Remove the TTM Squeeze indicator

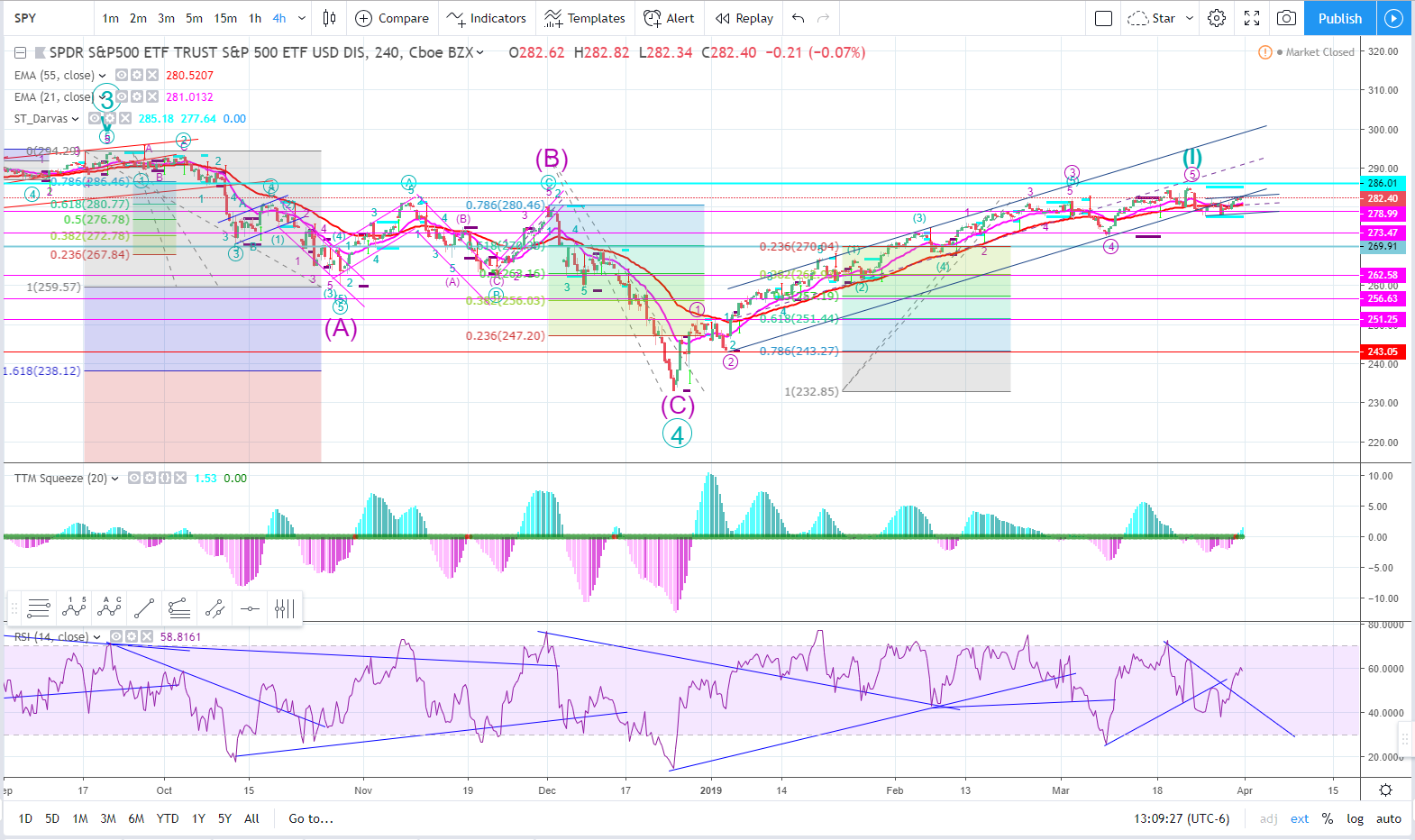180,478
